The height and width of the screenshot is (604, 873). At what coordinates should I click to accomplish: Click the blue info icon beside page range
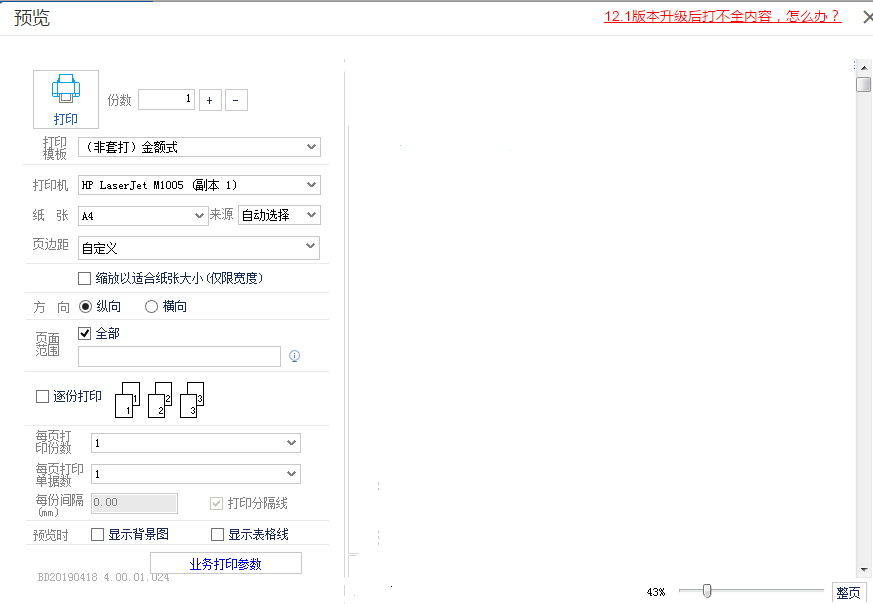294,356
